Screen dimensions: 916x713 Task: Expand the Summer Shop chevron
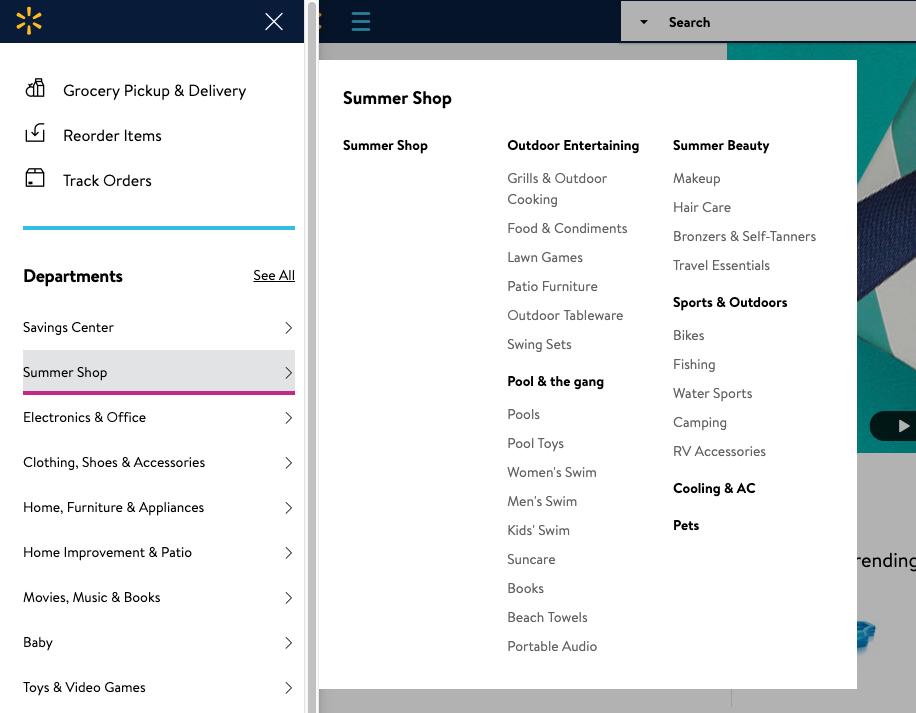point(288,373)
